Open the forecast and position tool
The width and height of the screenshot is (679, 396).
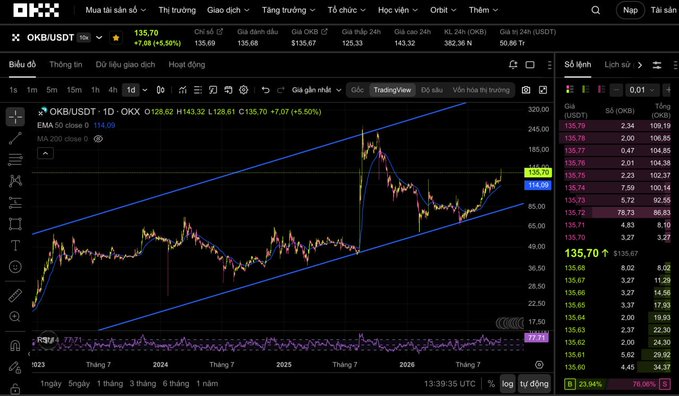[x=15, y=202]
